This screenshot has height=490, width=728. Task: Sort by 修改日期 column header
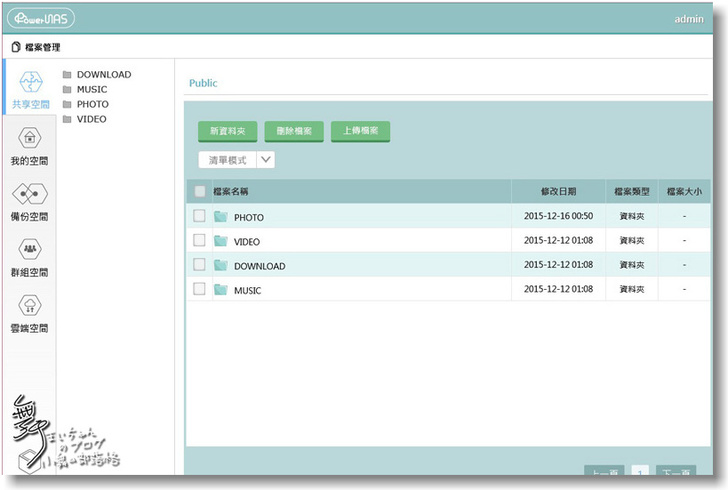[558, 191]
